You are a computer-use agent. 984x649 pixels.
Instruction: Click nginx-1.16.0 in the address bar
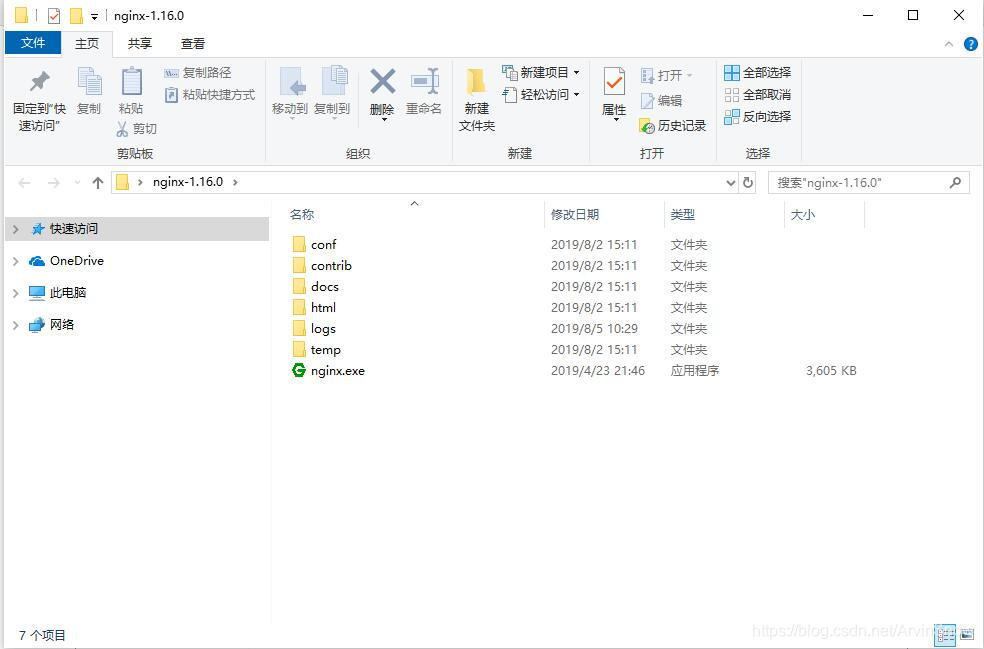(188, 182)
